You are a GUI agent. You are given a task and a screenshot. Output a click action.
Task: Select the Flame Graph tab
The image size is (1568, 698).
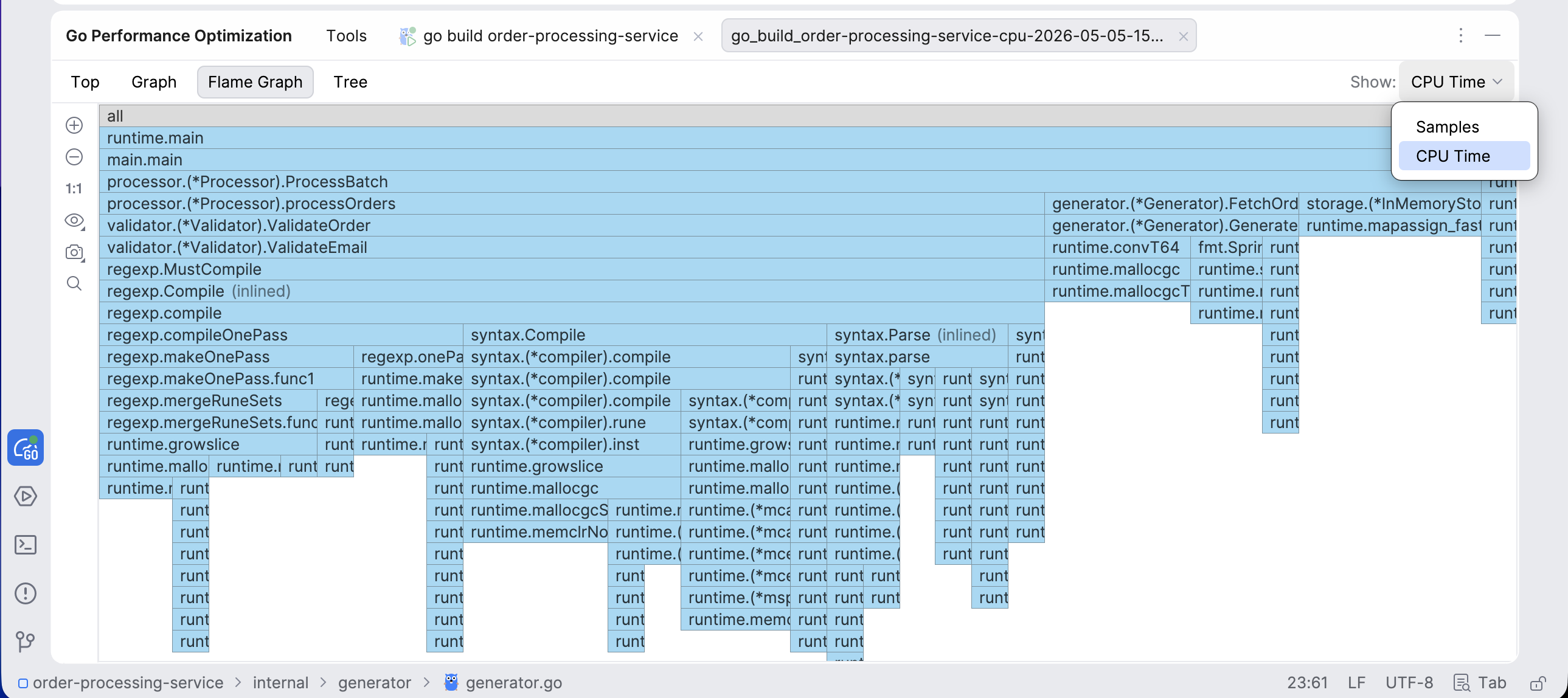255,82
